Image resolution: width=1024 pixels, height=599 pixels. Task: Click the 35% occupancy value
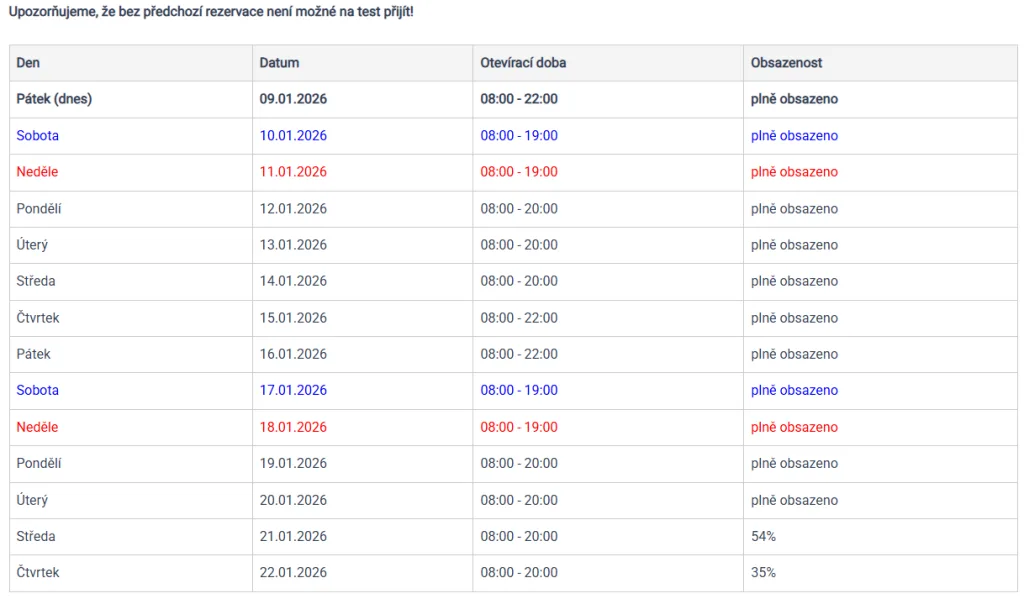(x=763, y=573)
